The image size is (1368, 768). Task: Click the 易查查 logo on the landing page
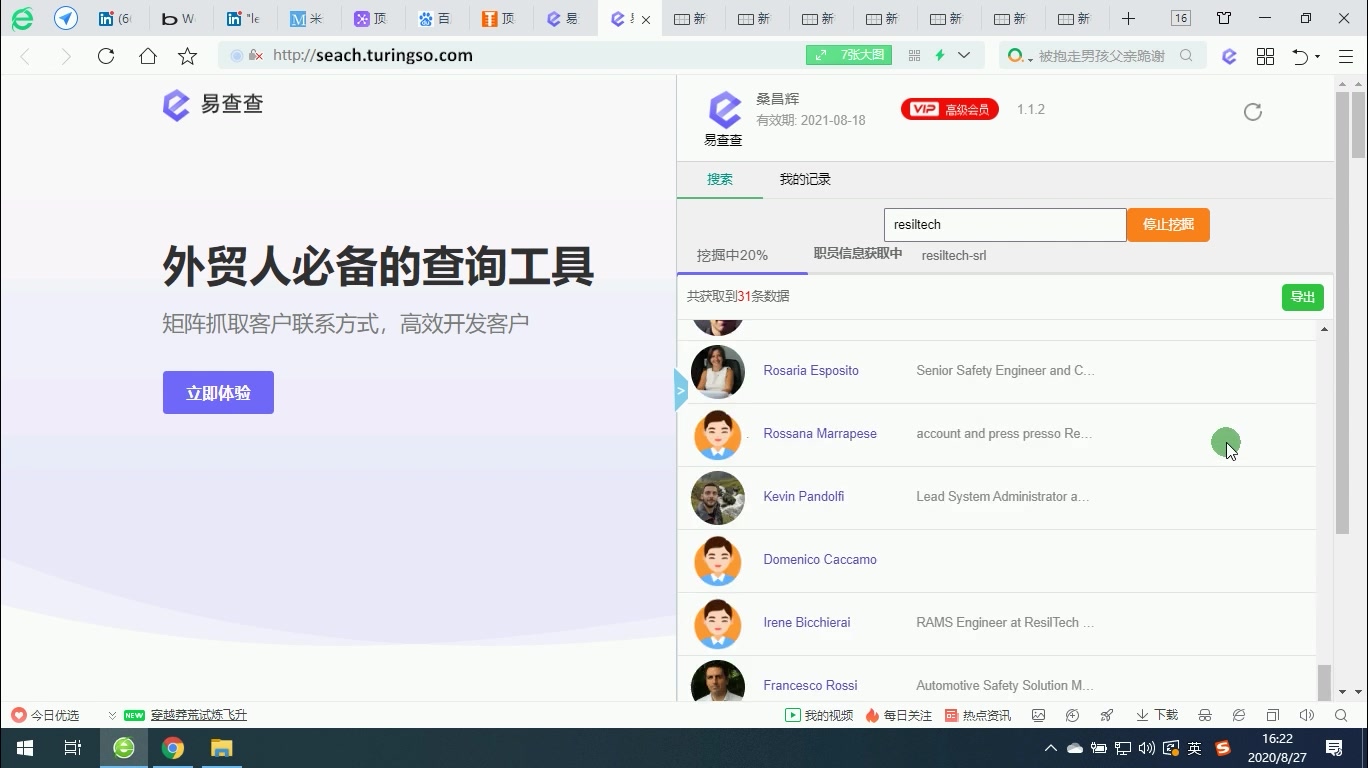213,104
